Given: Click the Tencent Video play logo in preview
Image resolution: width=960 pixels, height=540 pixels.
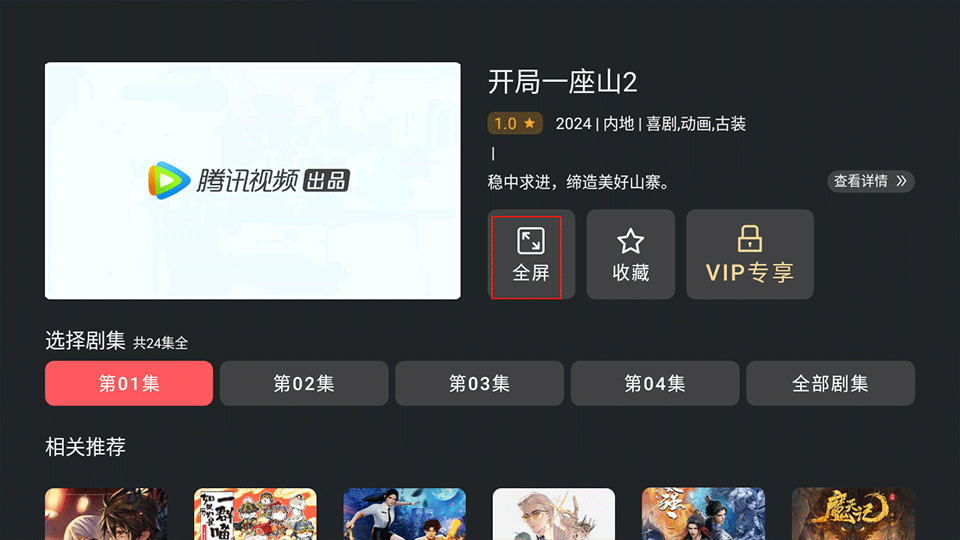Looking at the screenshot, I should tap(169, 181).
